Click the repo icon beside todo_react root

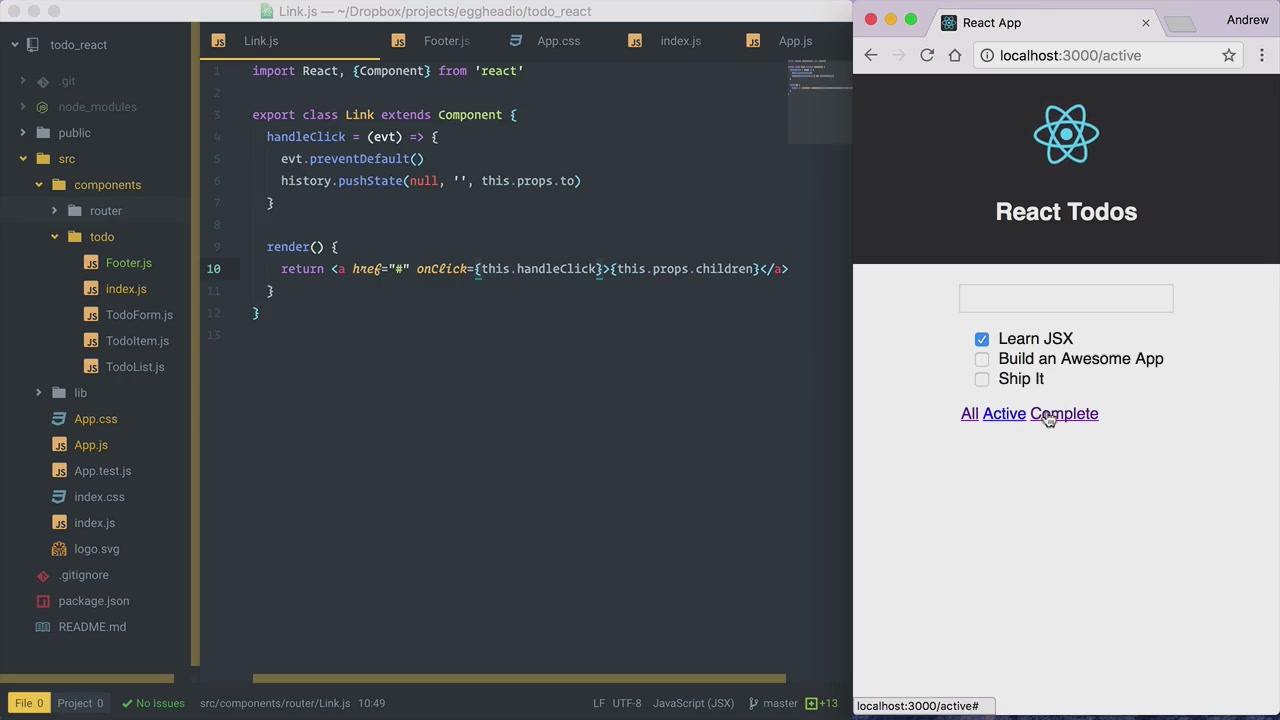33,45
